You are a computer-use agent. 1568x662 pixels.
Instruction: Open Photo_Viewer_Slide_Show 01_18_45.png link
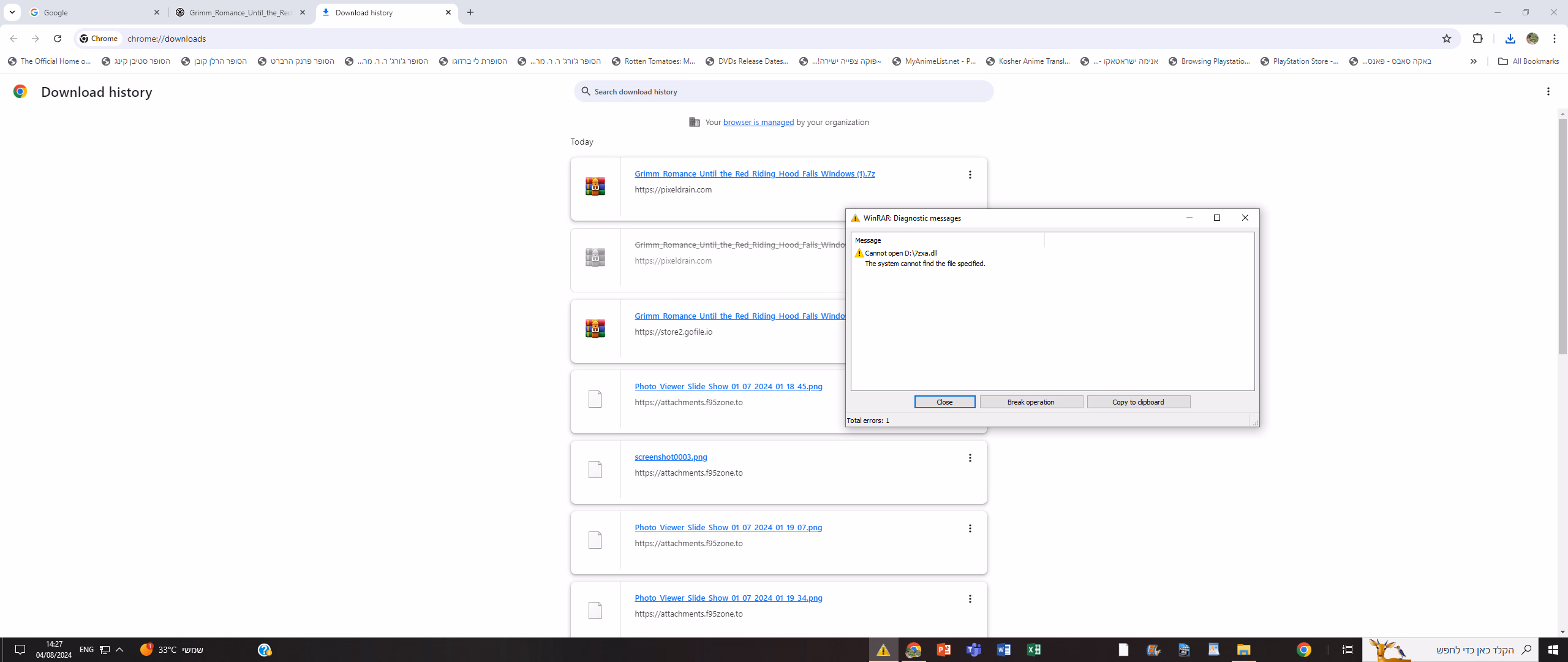pos(728,386)
